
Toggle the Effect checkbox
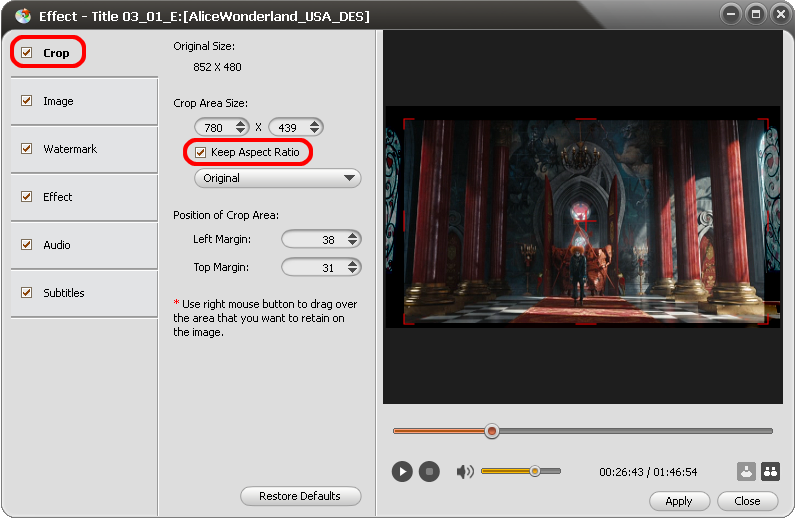(x=26, y=197)
